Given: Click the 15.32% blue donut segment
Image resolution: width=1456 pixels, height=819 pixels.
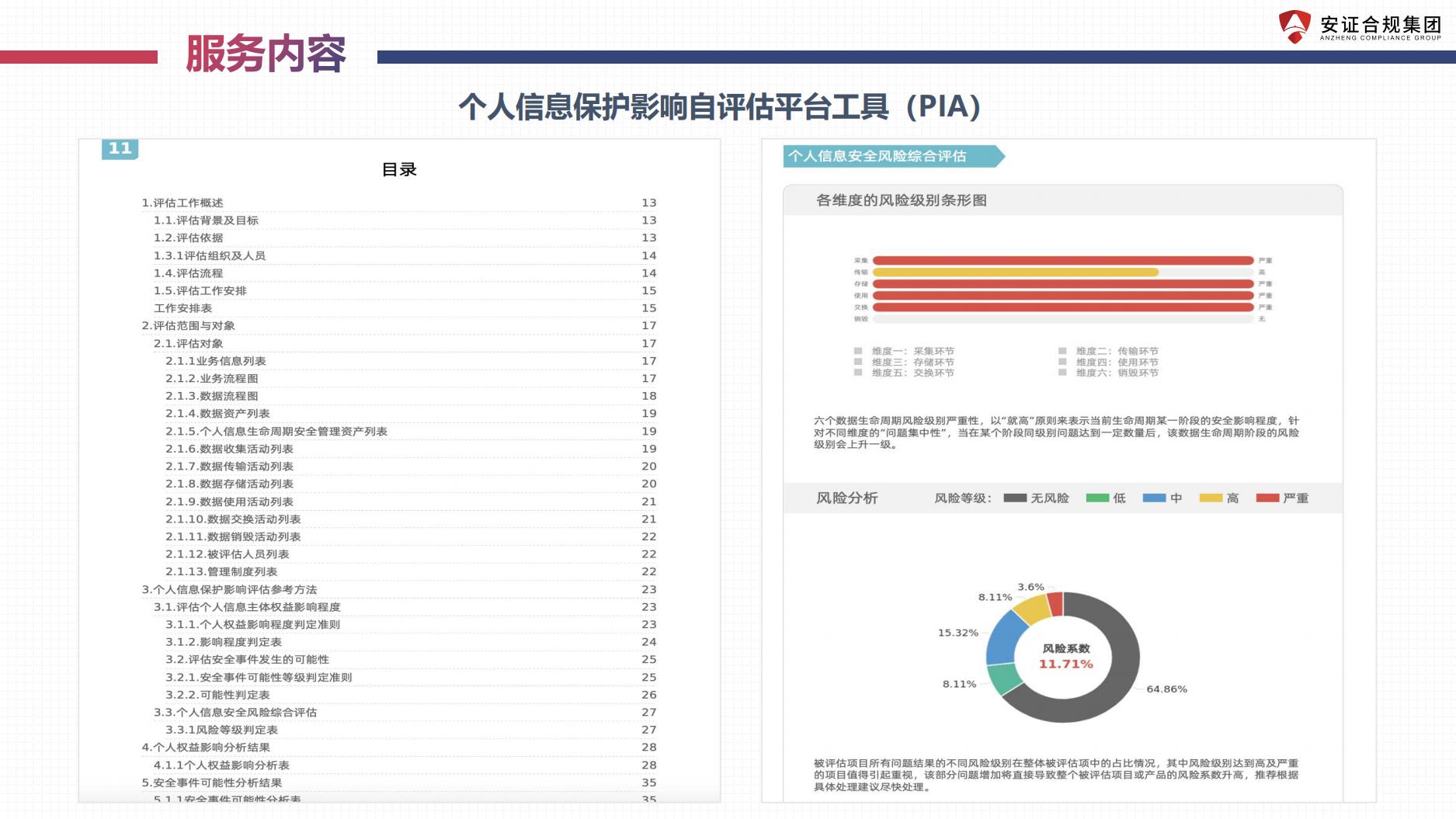Looking at the screenshot, I should point(1003,641).
